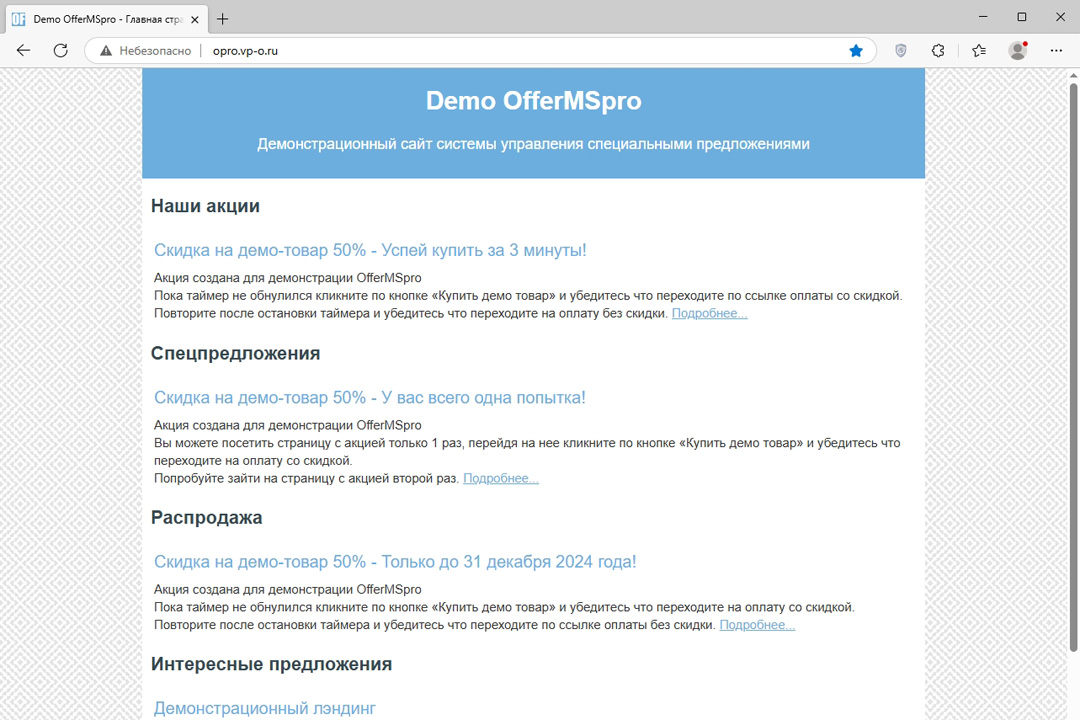Open the December 31 2024 discount link
The image size is (1080, 720).
pyautogui.click(x=395, y=562)
